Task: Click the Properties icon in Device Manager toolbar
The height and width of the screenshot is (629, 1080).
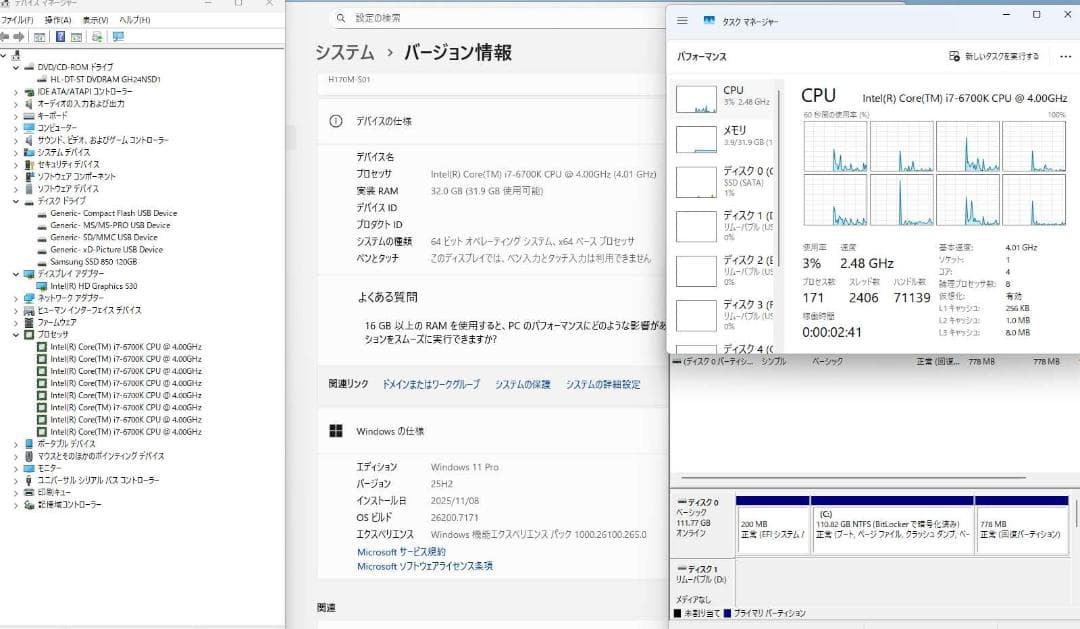Action: [x=75, y=36]
